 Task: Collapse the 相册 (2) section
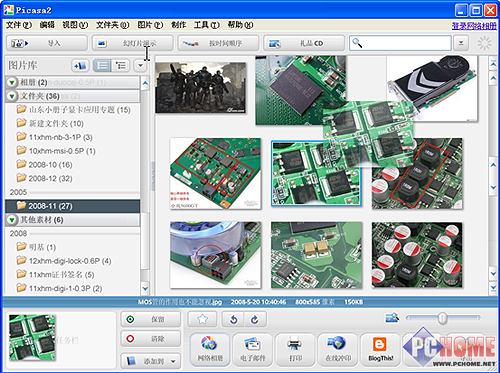(x=12, y=82)
